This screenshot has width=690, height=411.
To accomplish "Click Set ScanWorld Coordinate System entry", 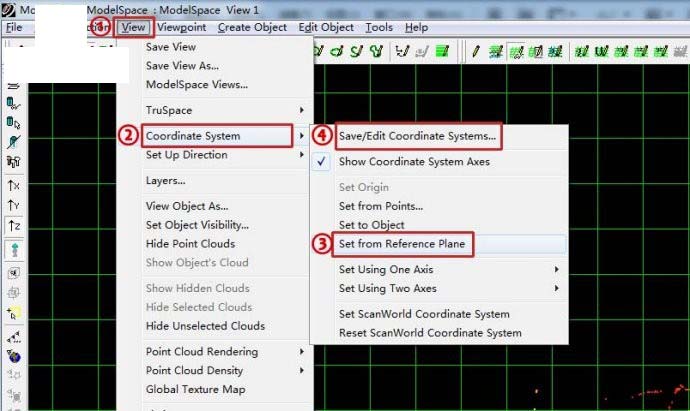I will (x=424, y=314).
